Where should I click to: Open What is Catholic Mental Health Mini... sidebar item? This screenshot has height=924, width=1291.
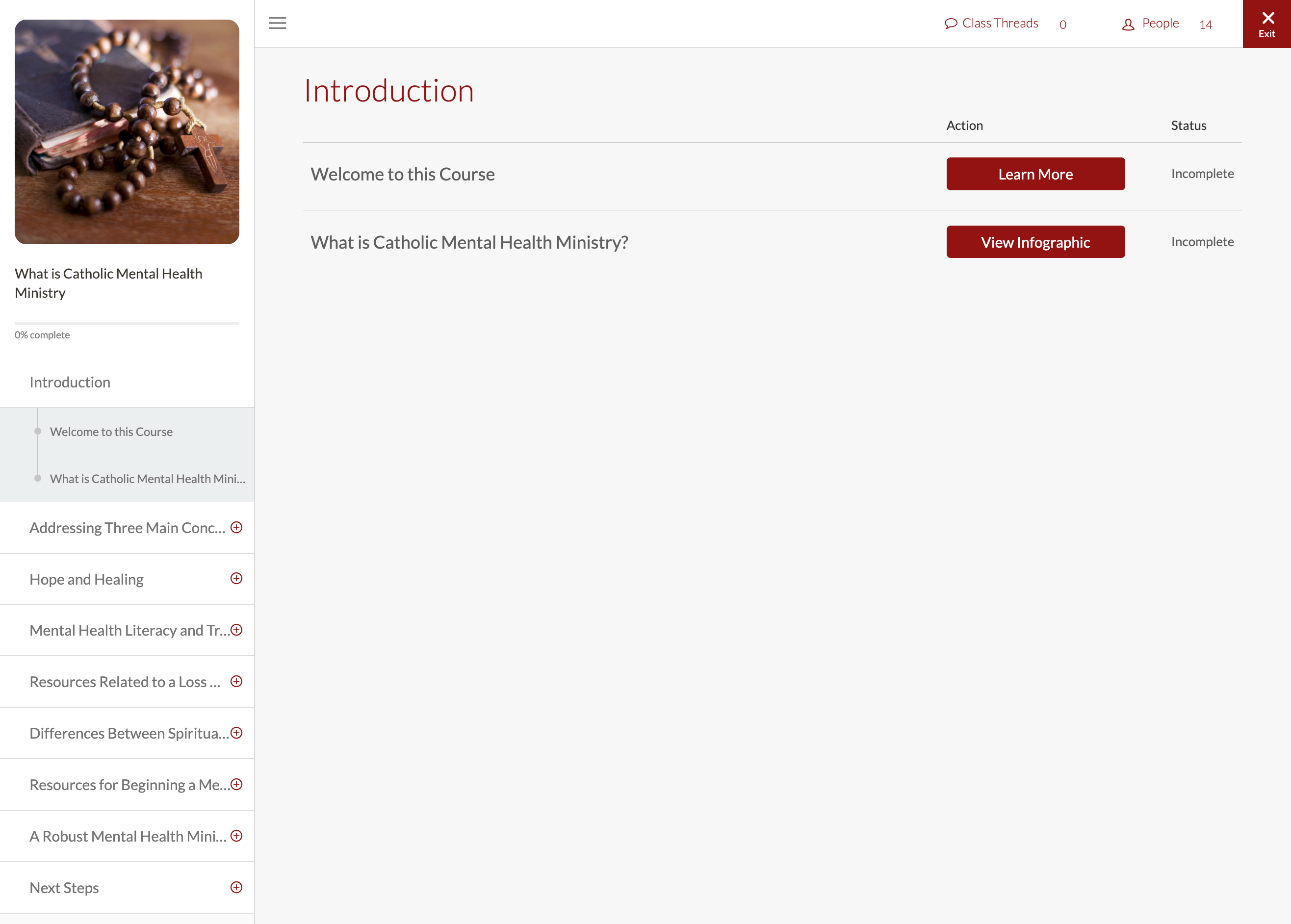pos(147,479)
